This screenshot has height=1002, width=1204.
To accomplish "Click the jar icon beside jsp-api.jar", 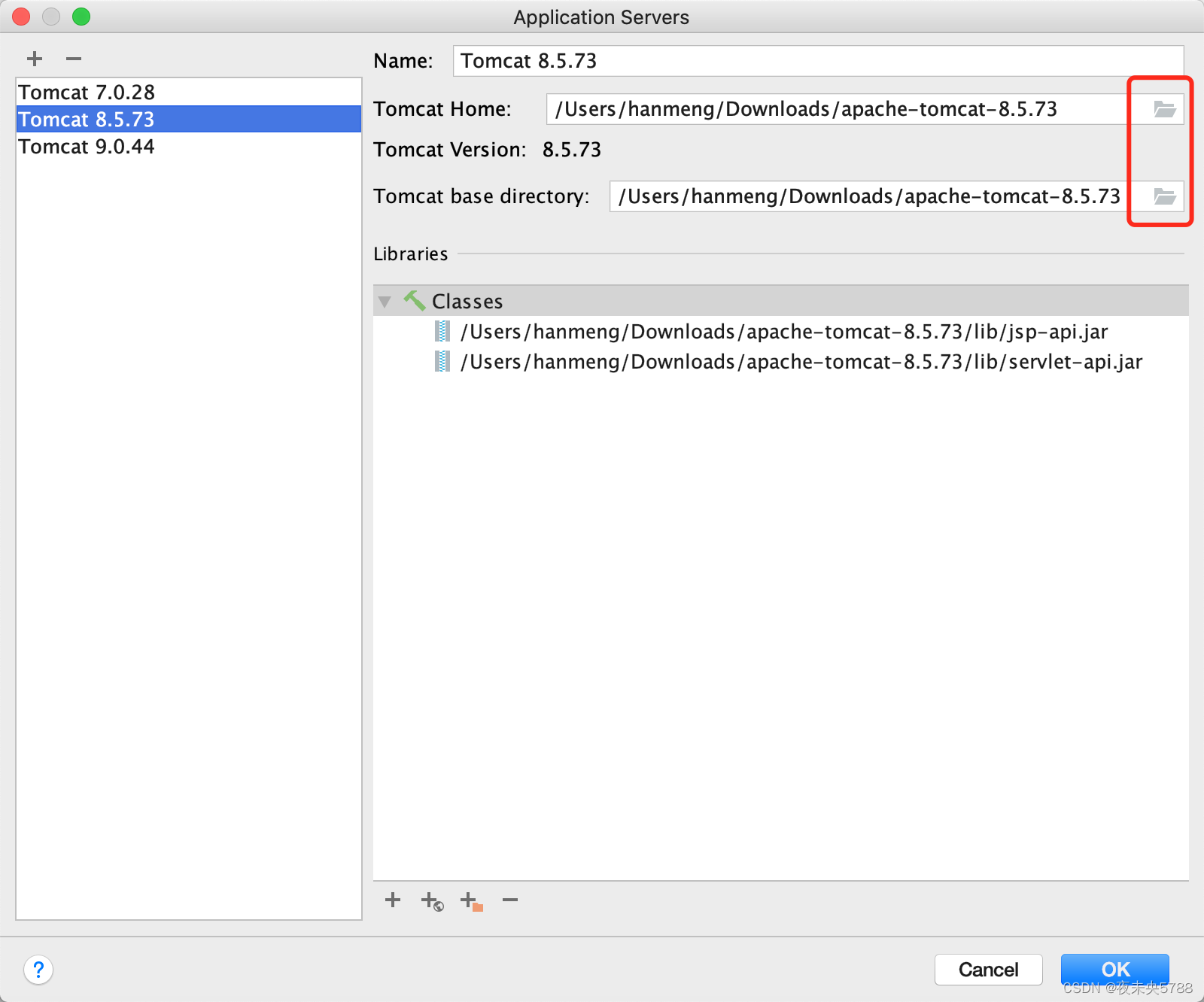I will pos(442,331).
